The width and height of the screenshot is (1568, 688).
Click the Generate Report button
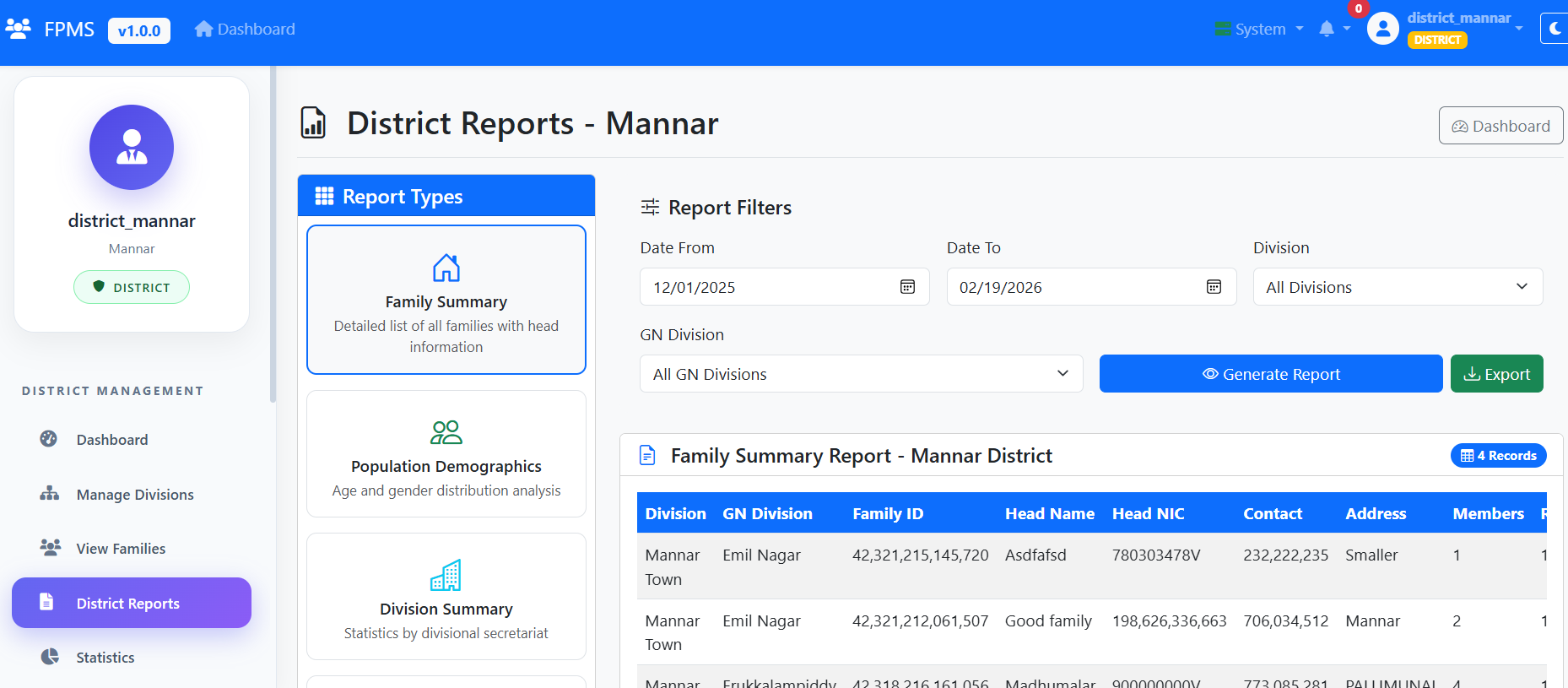coord(1270,374)
